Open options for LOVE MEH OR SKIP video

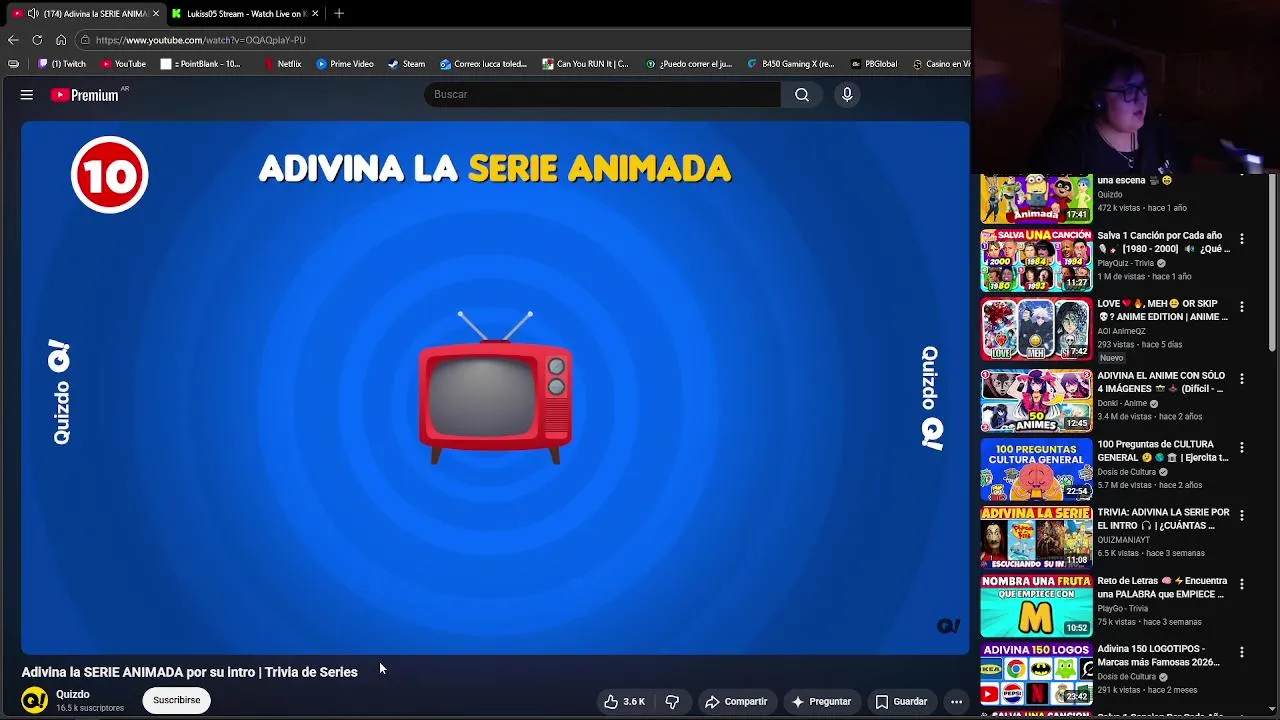(x=1241, y=307)
